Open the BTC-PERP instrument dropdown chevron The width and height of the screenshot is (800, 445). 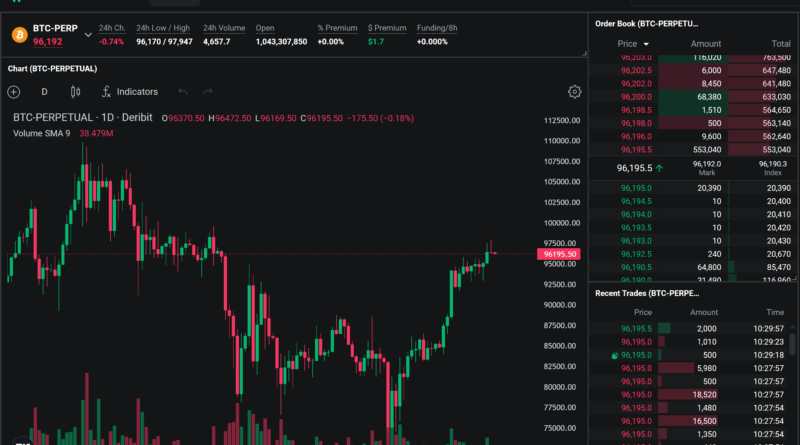click(x=88, y=35)
